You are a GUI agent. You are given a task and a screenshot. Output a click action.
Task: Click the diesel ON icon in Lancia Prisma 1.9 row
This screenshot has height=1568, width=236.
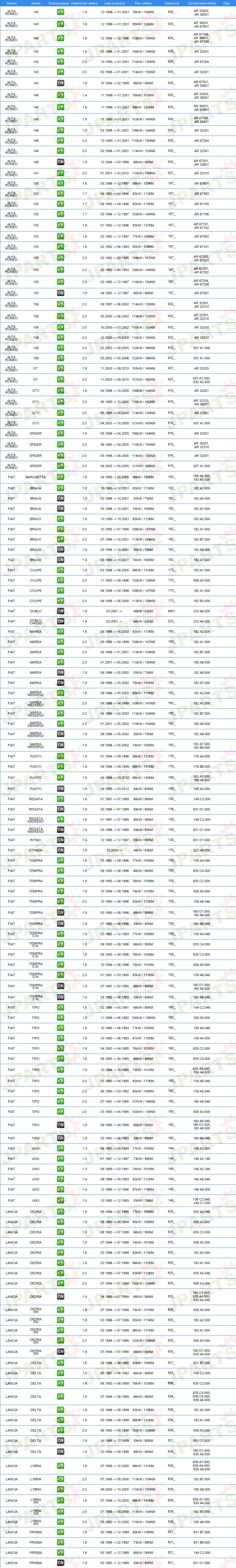tap(60, 1563)
